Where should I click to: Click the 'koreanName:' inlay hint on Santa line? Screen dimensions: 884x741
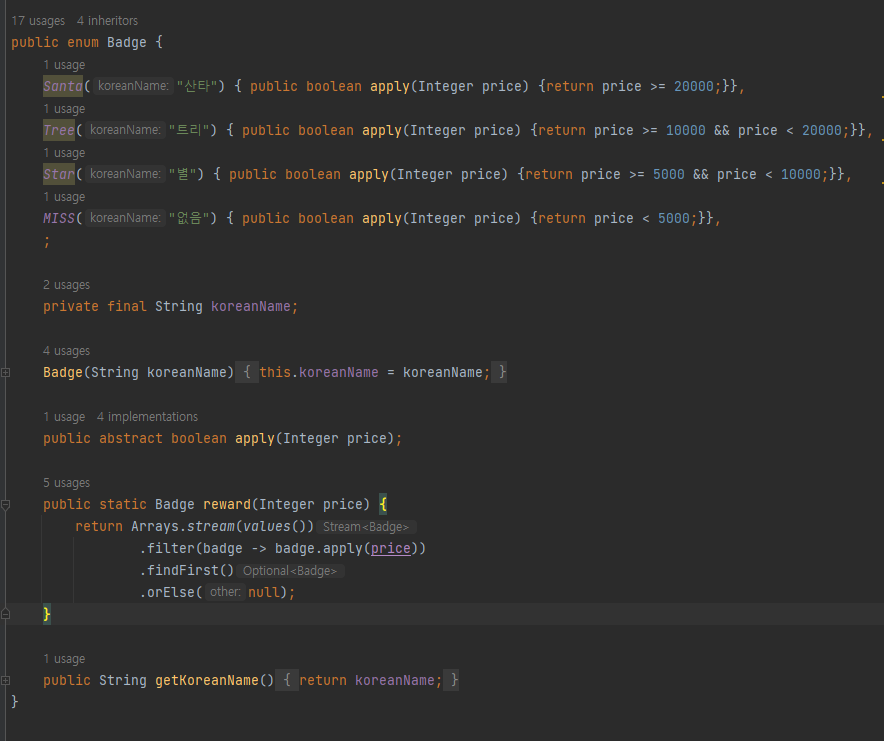click(x=133, y=86)
